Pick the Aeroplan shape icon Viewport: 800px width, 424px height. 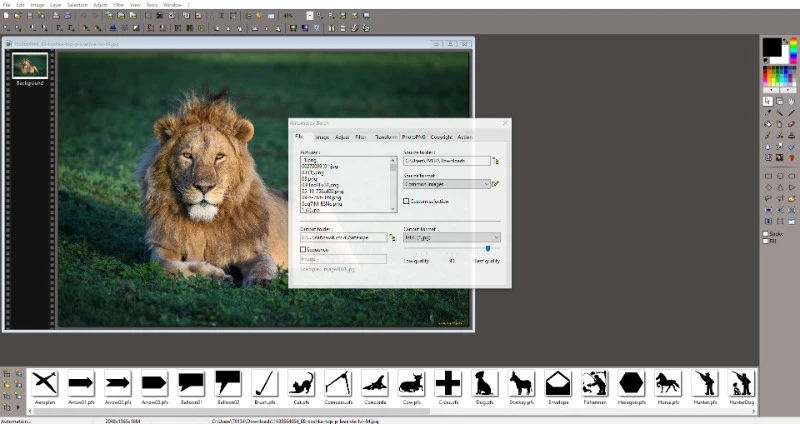click(x=44, y=382)
